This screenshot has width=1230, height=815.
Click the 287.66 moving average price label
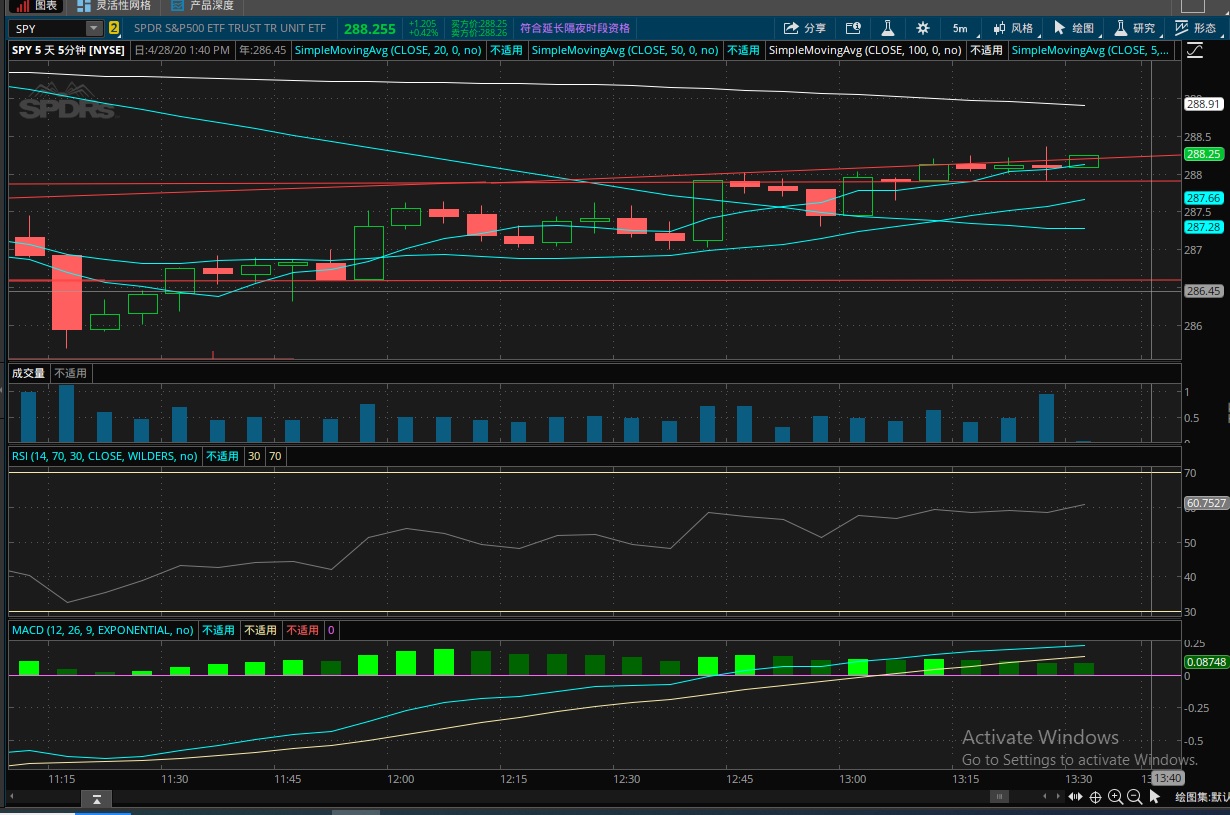point(1203,198)
